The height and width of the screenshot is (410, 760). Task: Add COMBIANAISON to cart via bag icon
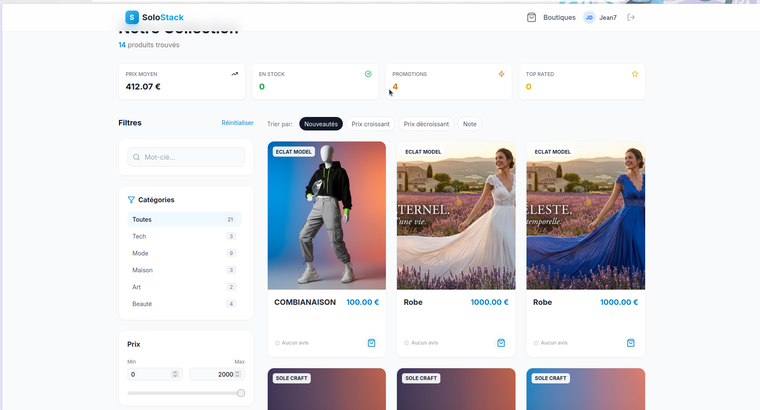(x=371, y=342)
